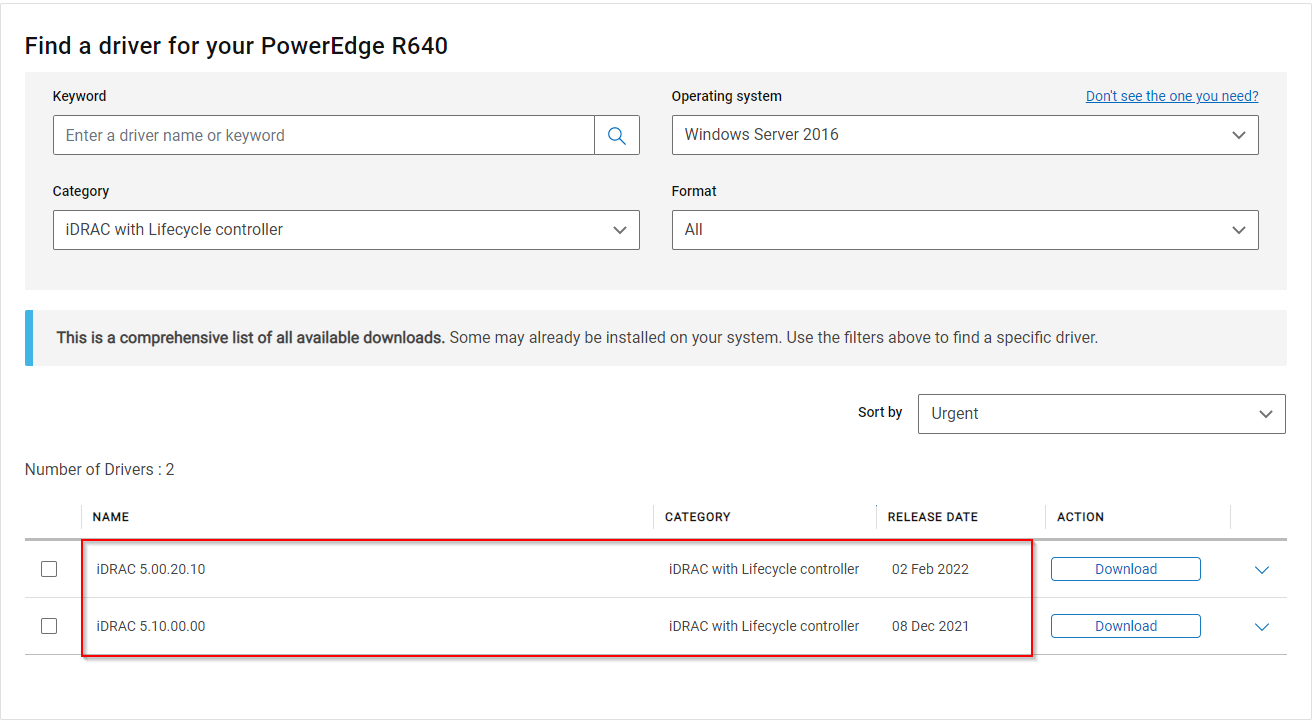Open the Operating system dropdown
Screen dimensions: 1314x721
[964, 135]
